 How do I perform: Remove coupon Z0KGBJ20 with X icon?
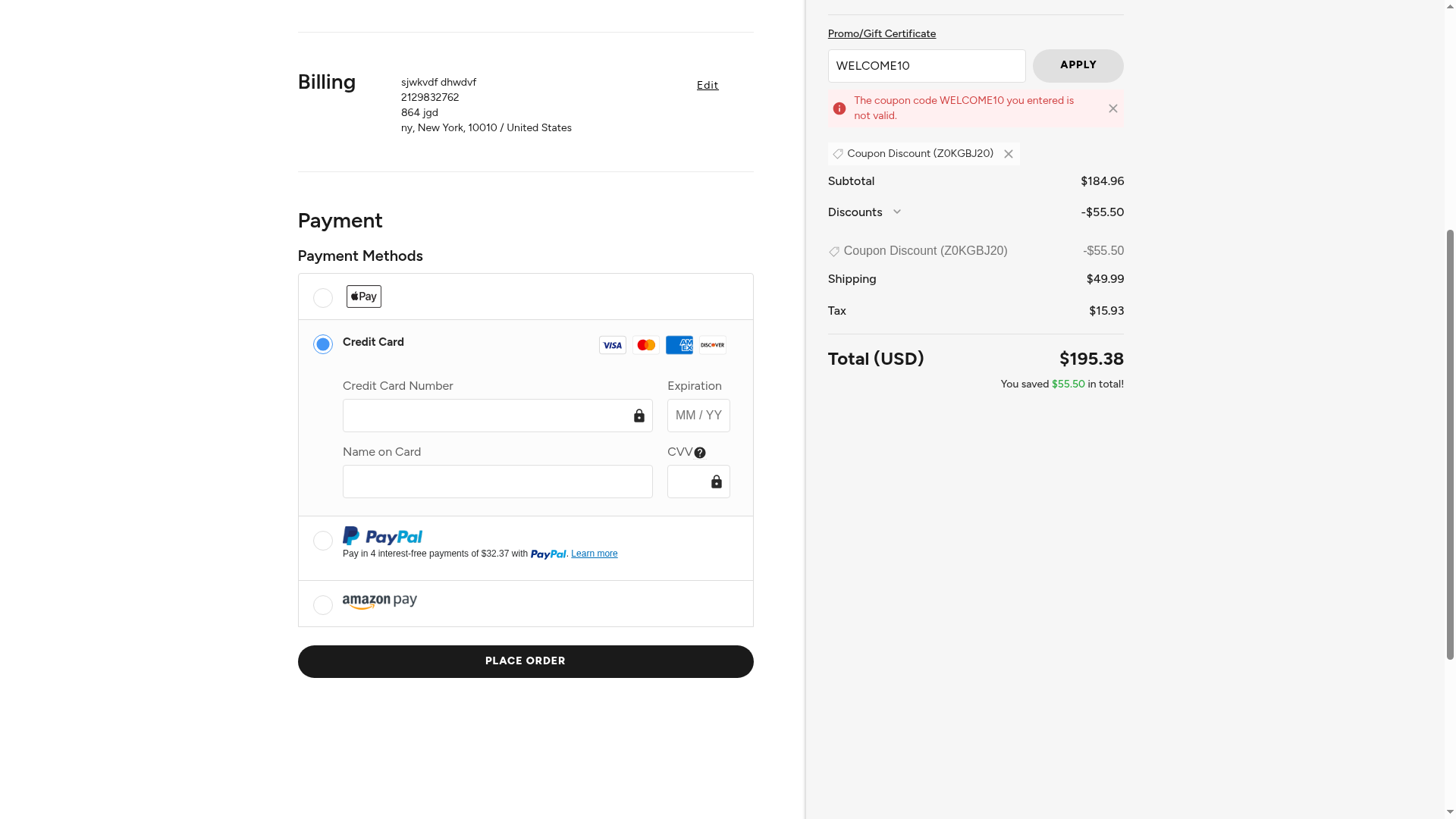click(1009, 154)
